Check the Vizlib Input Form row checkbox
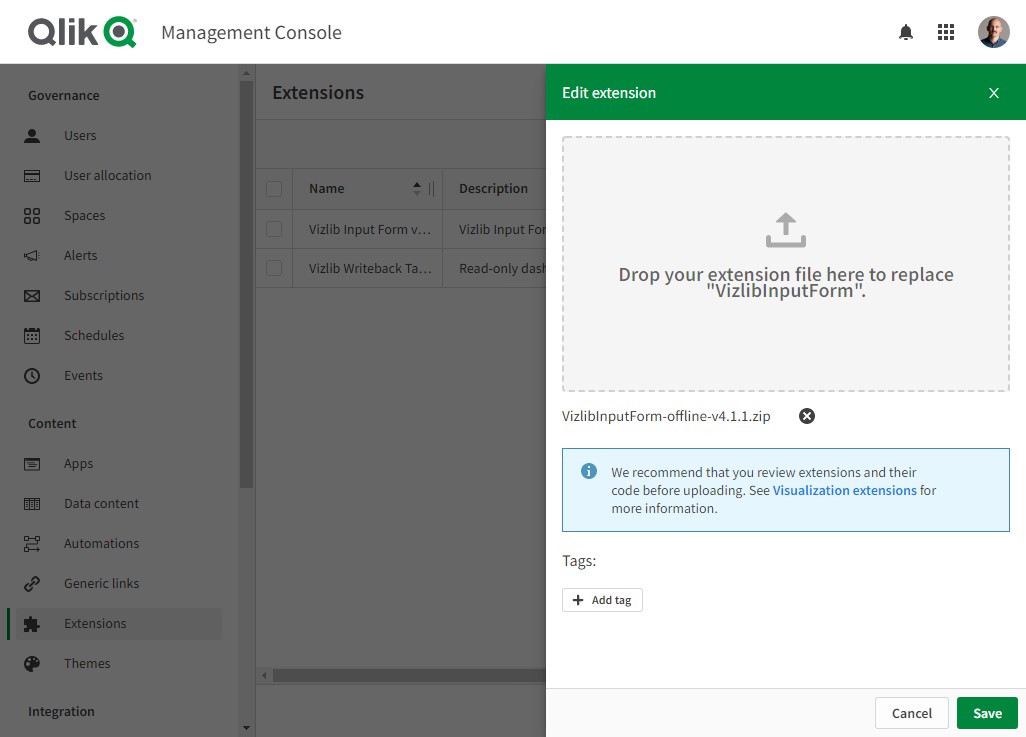The image size is (1026, 737). (274, 229)
